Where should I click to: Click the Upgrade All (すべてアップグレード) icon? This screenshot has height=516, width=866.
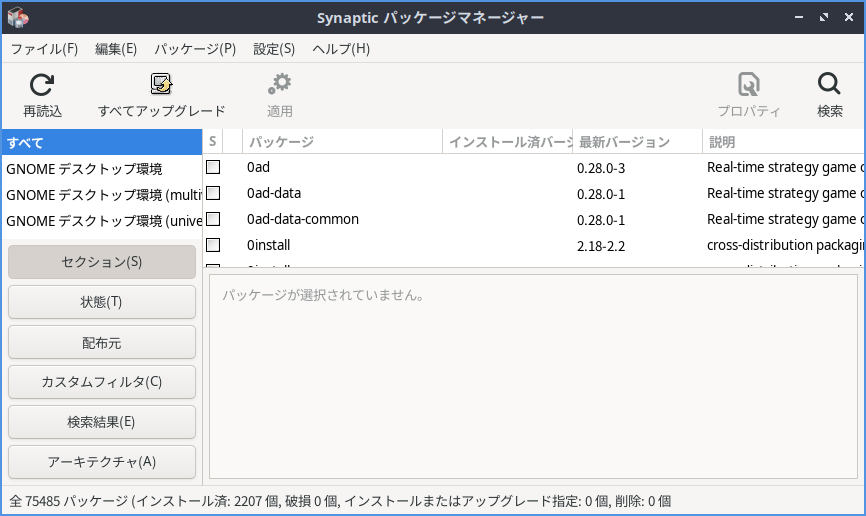click(161, 85)
